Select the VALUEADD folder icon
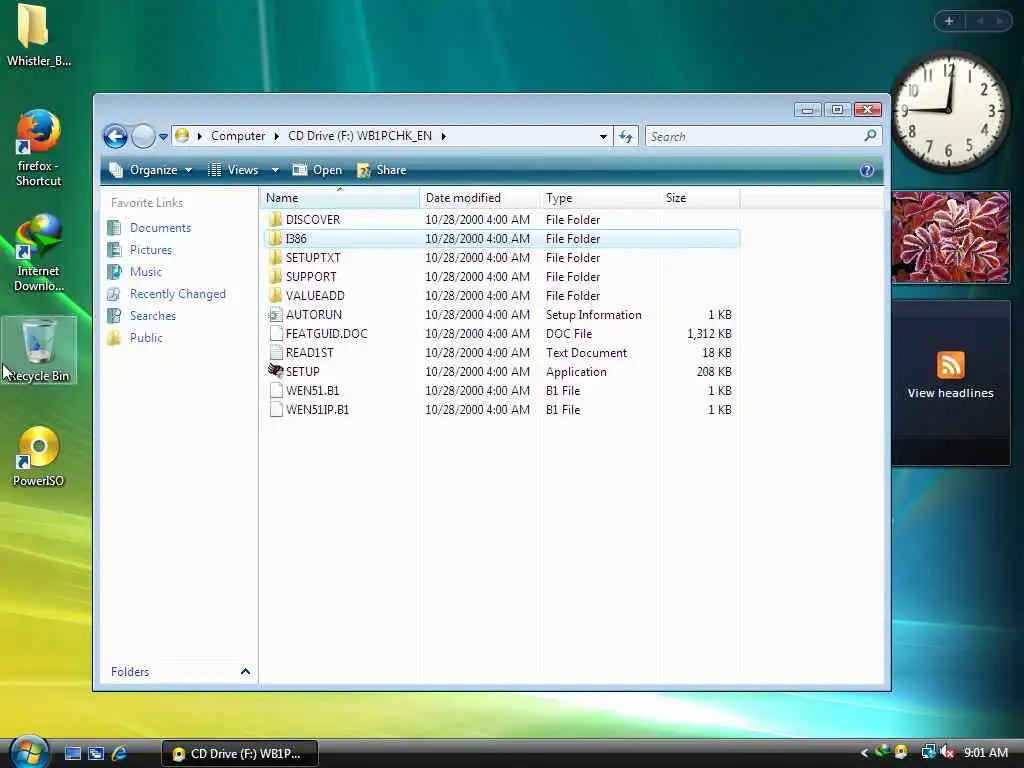The width and height of the screenshot is (1024, 768). (x=276, y=295)
